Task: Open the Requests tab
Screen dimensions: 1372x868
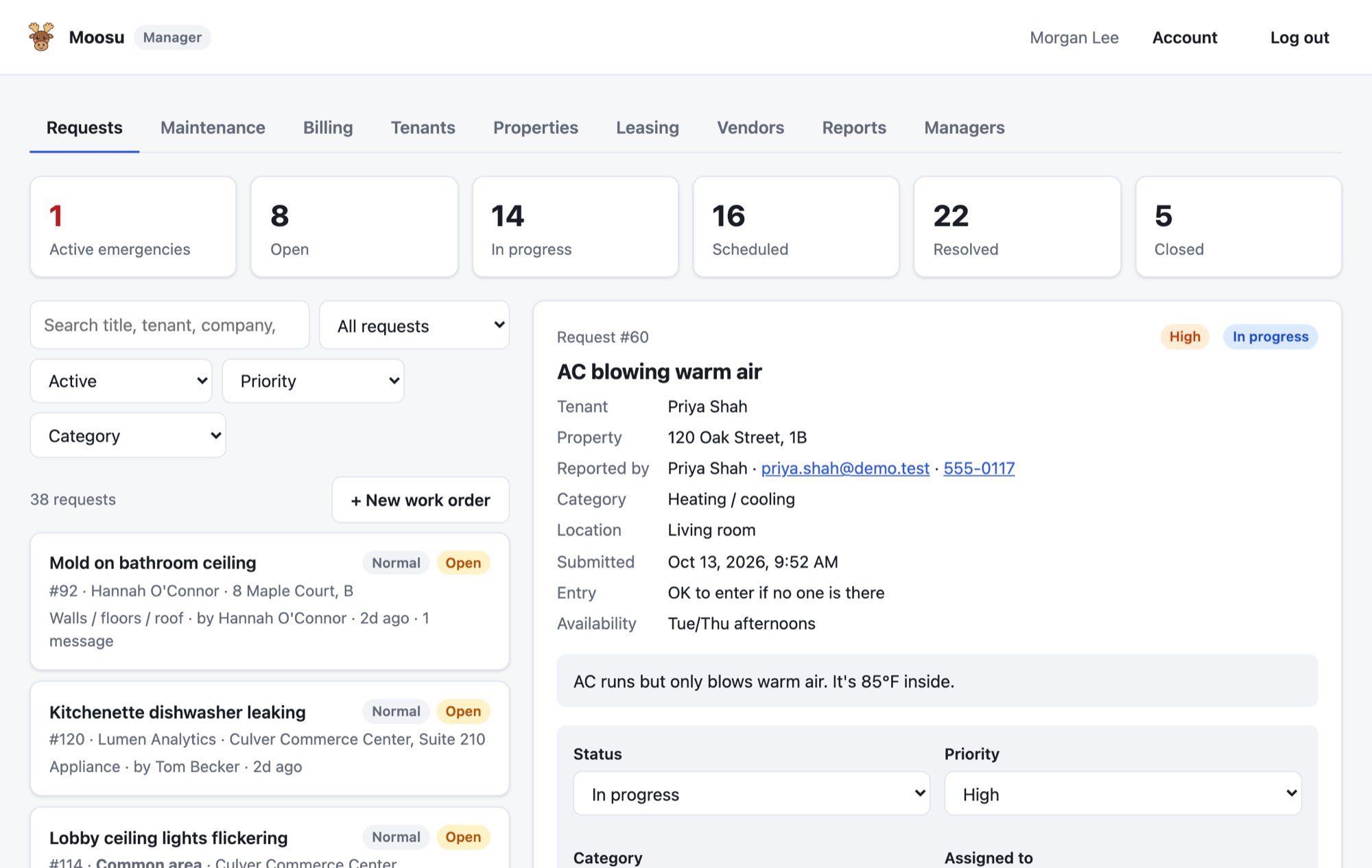Action: (x=84, y=128)
